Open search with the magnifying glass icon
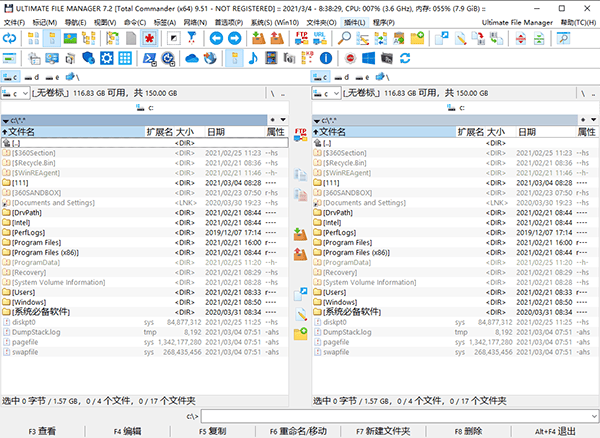600x438 pixels. (344, 38)
